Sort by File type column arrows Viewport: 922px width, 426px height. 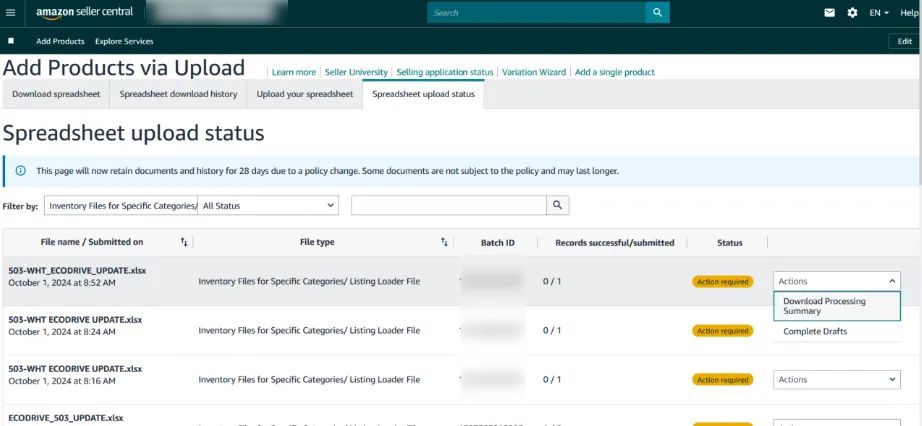[x=444, y=242]
